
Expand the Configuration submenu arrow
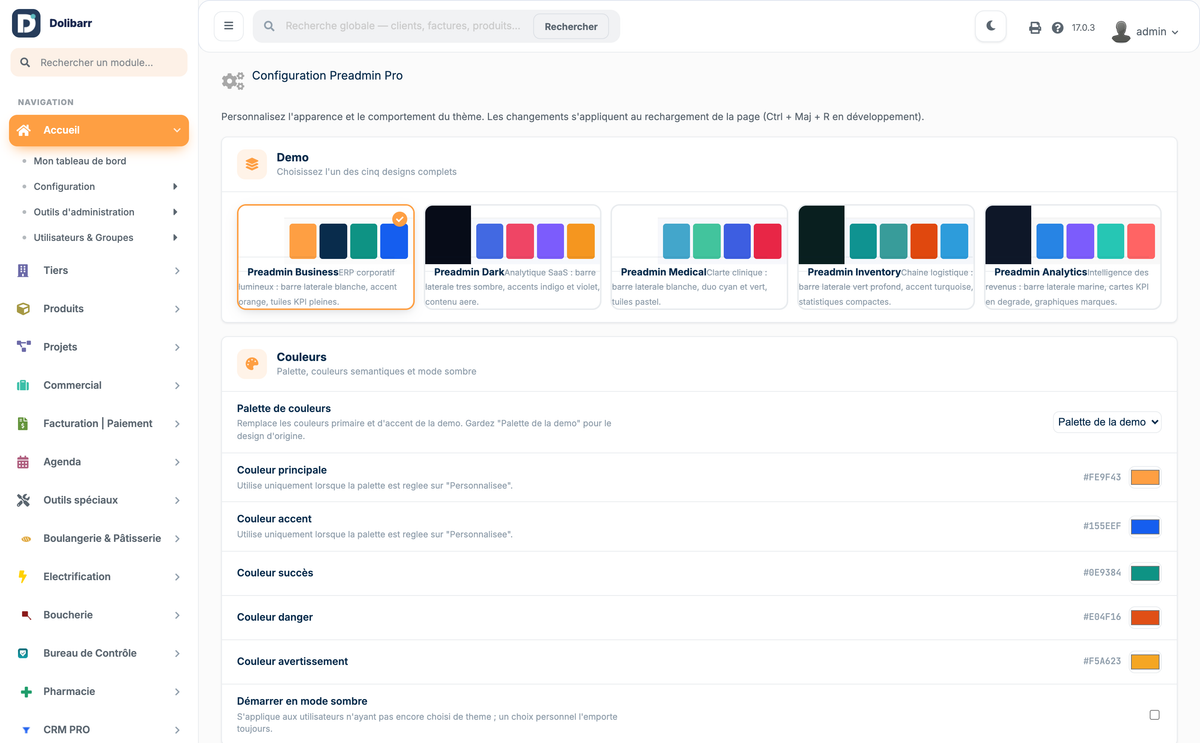(x=175, y=187)
